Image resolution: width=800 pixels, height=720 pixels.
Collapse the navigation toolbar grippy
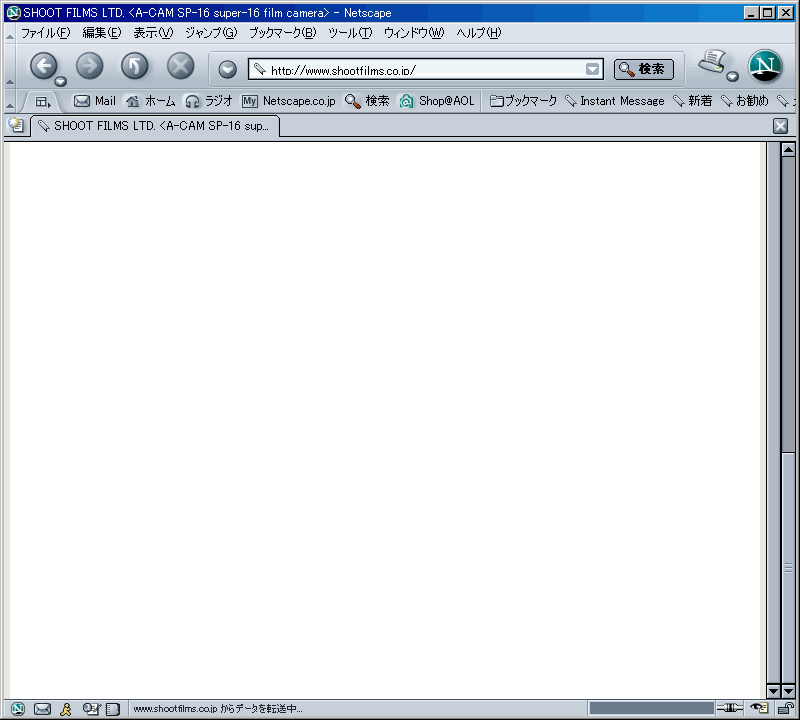coord(10,66)
